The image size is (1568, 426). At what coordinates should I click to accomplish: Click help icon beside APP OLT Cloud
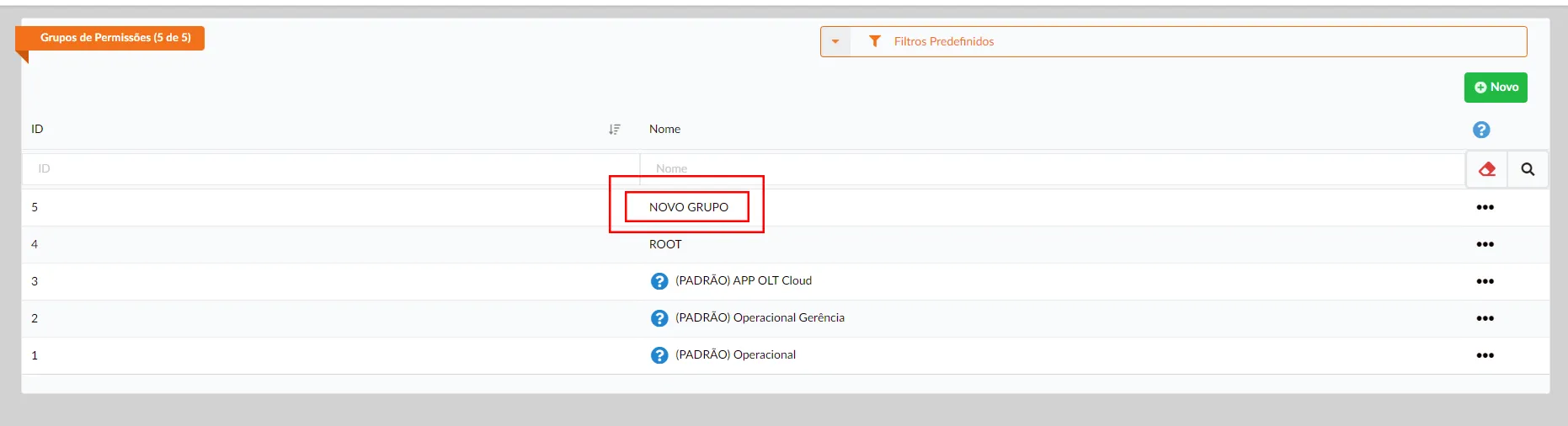(659, 281)
